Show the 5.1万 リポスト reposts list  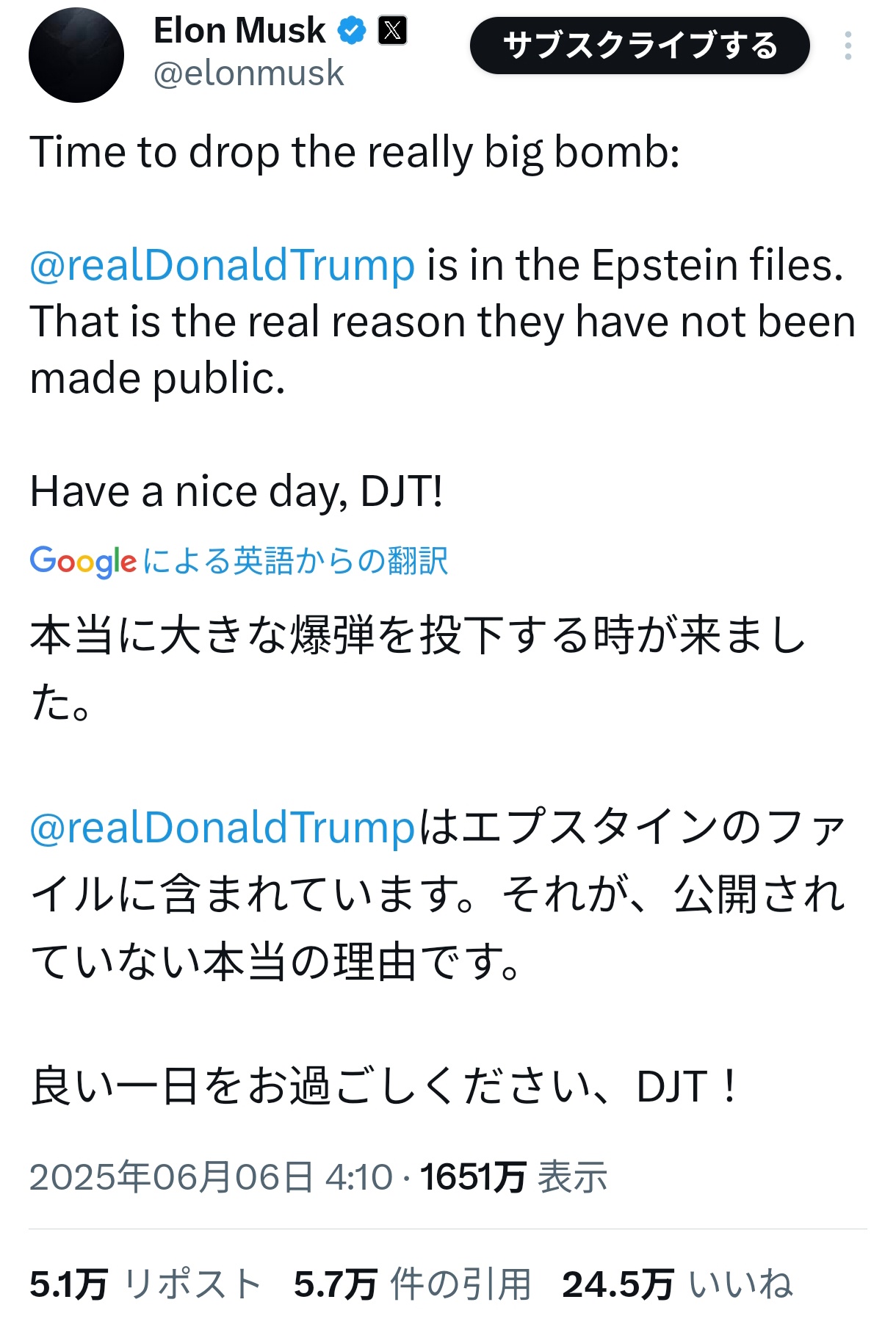click(x=145, y=1284)
